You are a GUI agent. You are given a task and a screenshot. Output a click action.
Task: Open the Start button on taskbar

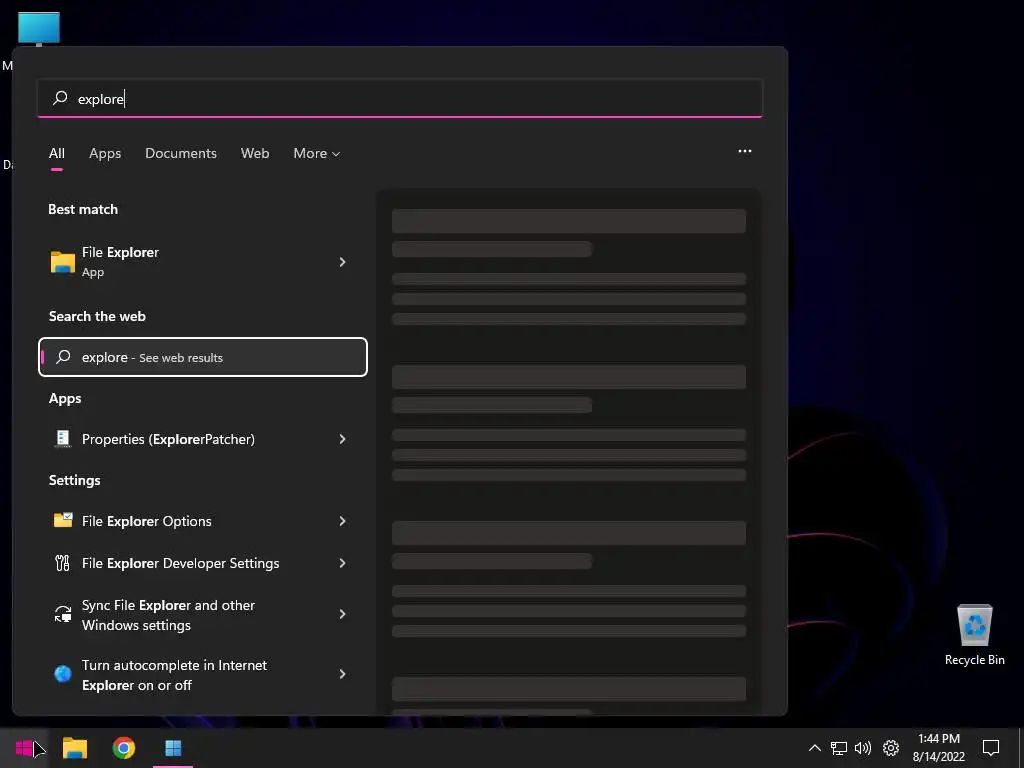pos(24,748)
